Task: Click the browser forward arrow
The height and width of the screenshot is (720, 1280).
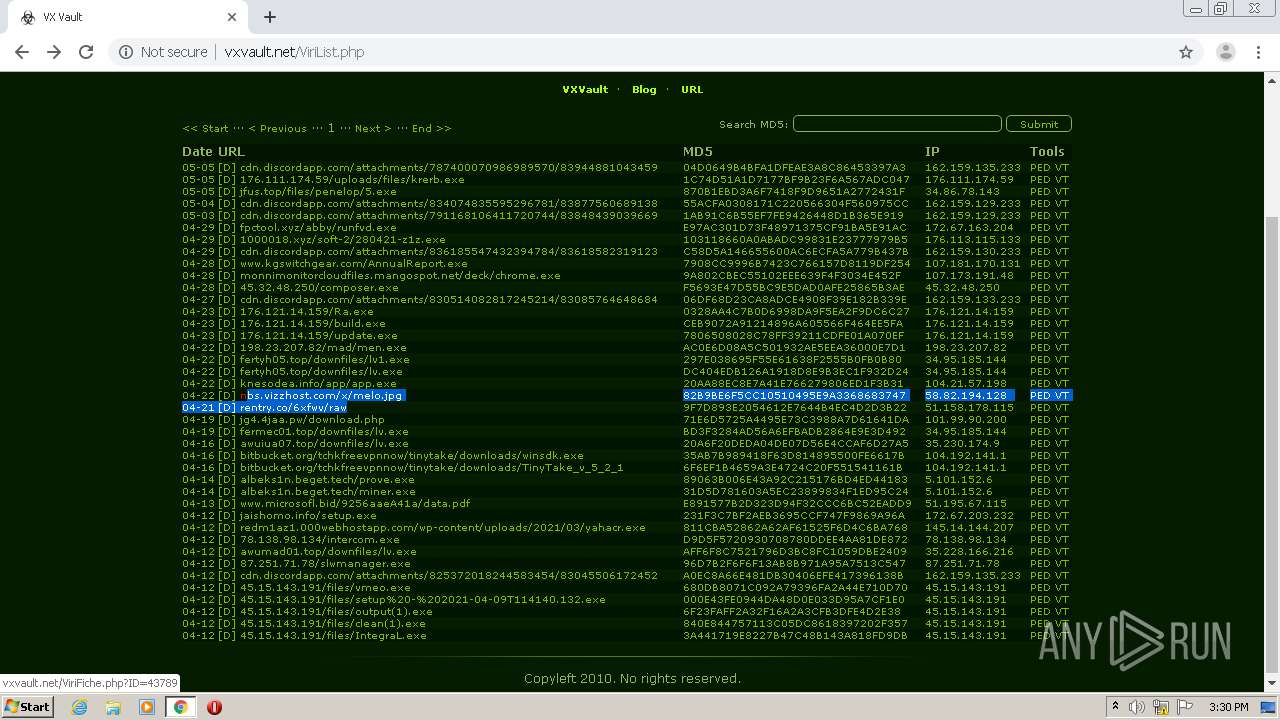Action: (x=54, y=52)
